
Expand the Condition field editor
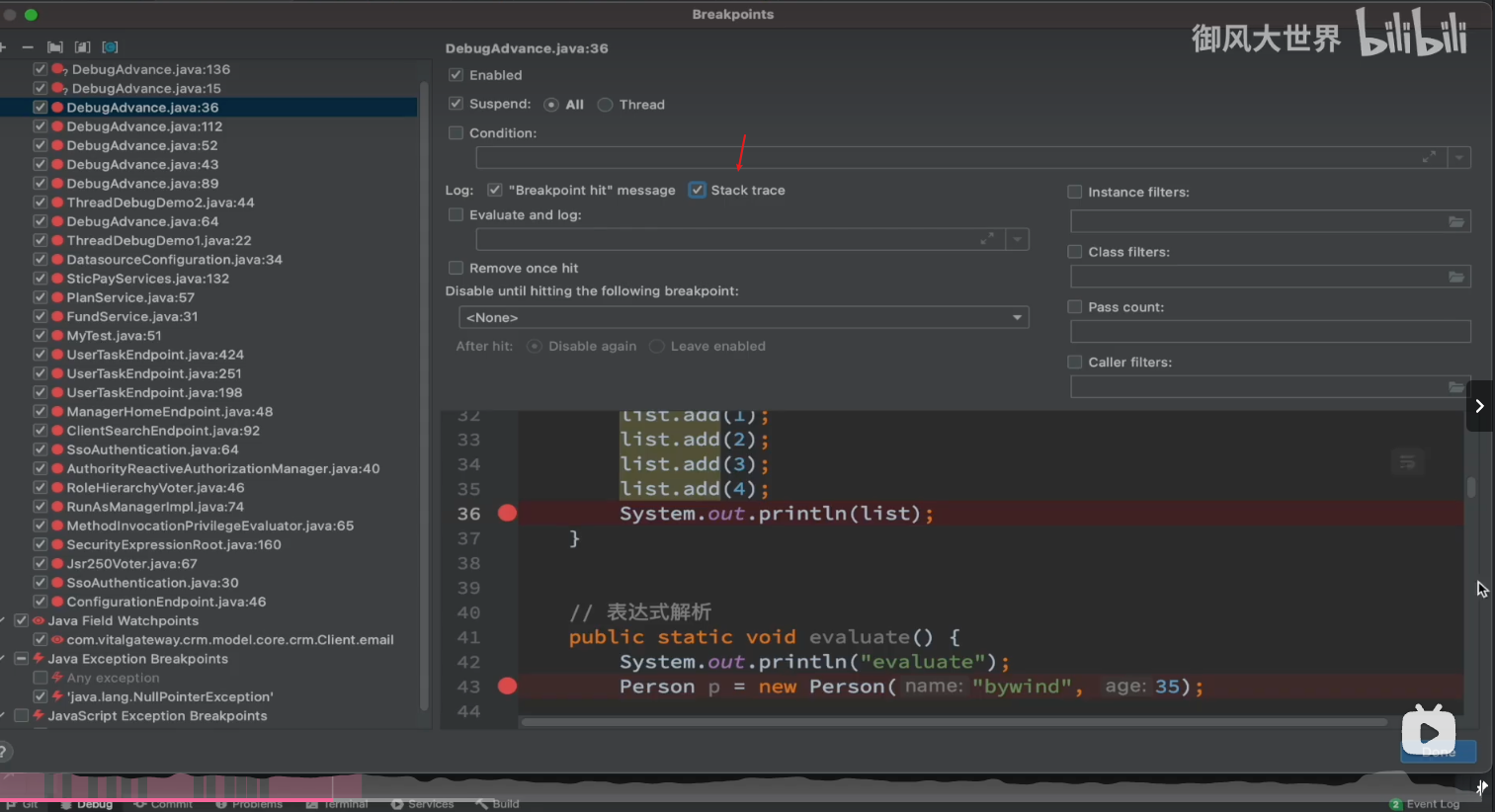click(x=1429, y=157)
